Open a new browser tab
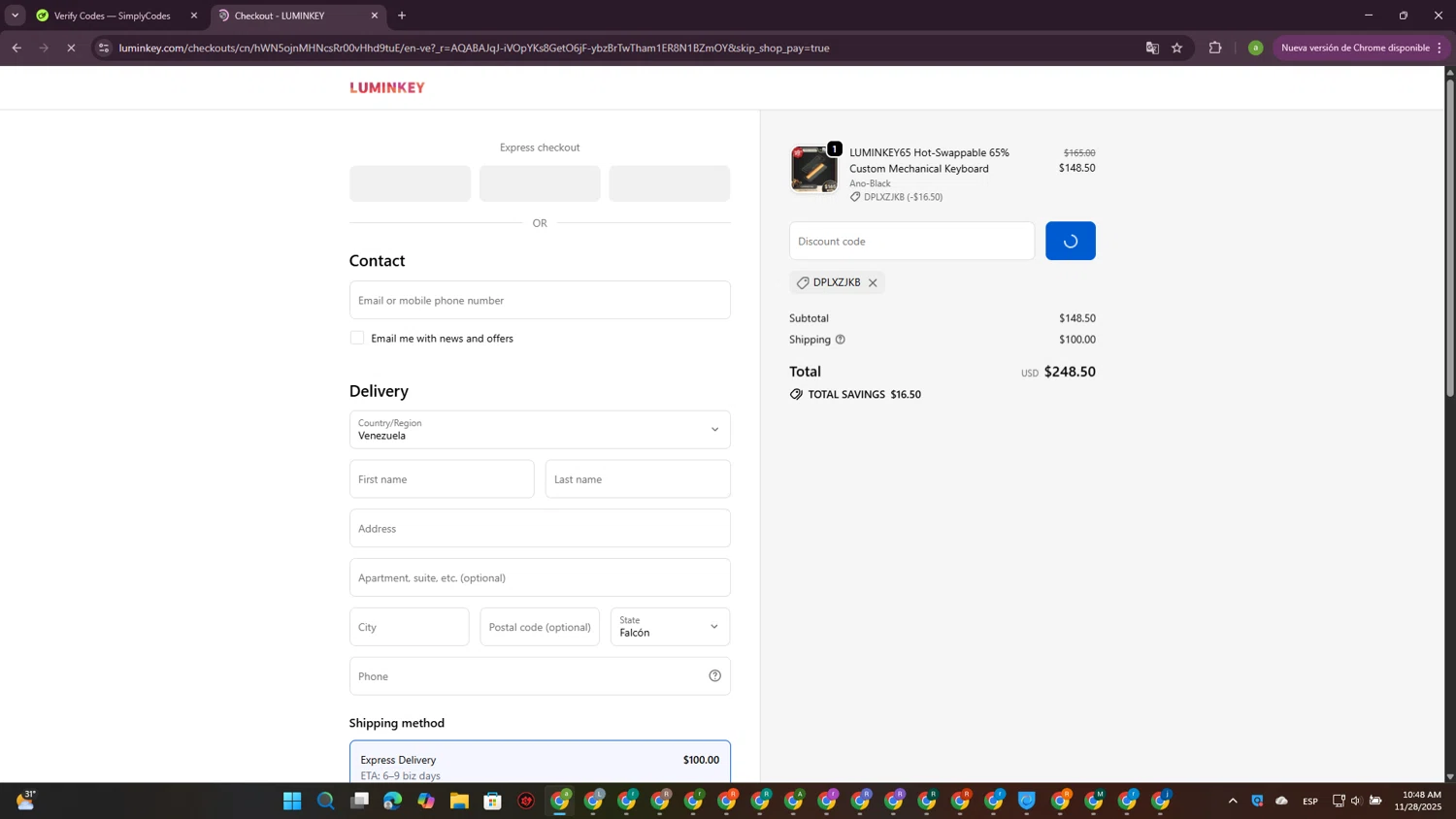 coord(402,16)
